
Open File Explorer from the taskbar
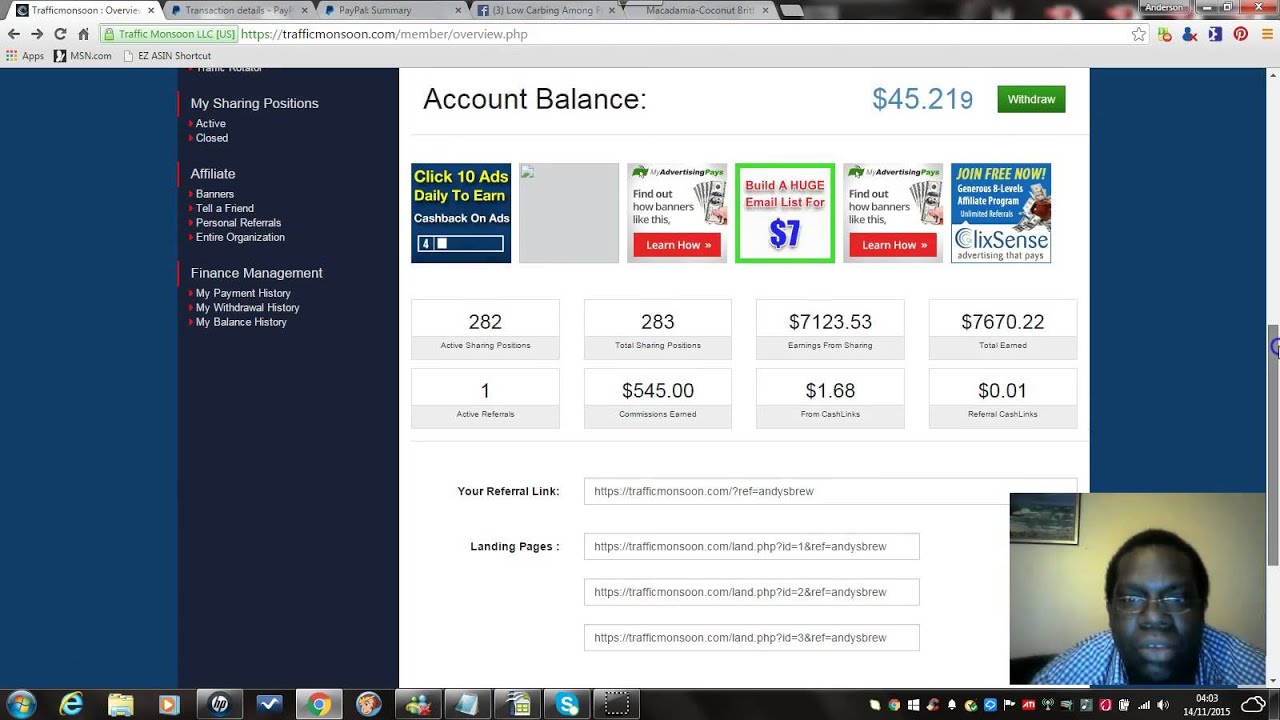(x=120, y=704)
